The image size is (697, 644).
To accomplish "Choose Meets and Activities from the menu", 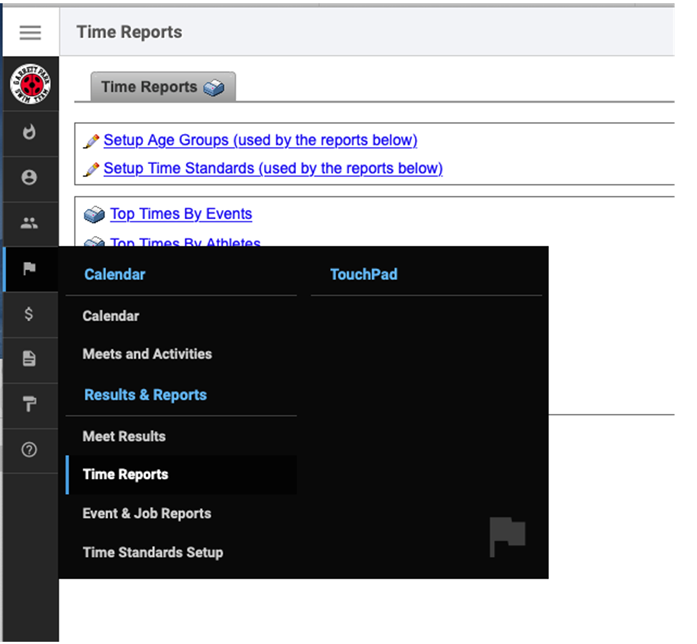I will tap(147, 354).
